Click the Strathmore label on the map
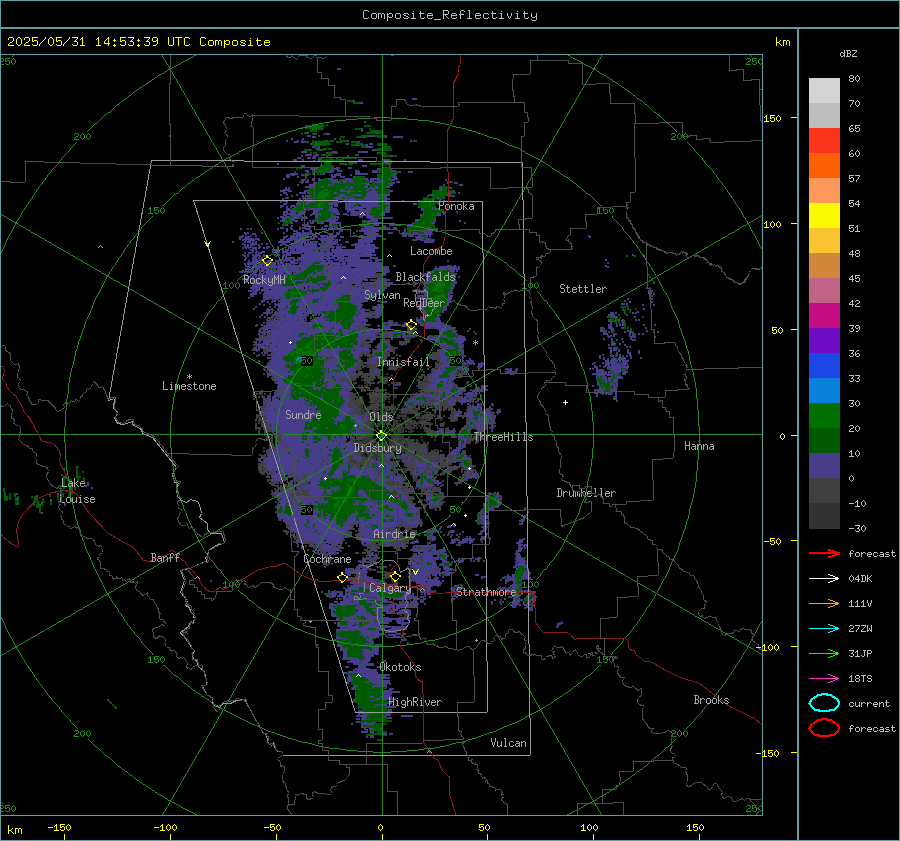Image resolution: width=900 pixels, height=841 pixels. tap(486, 592)
